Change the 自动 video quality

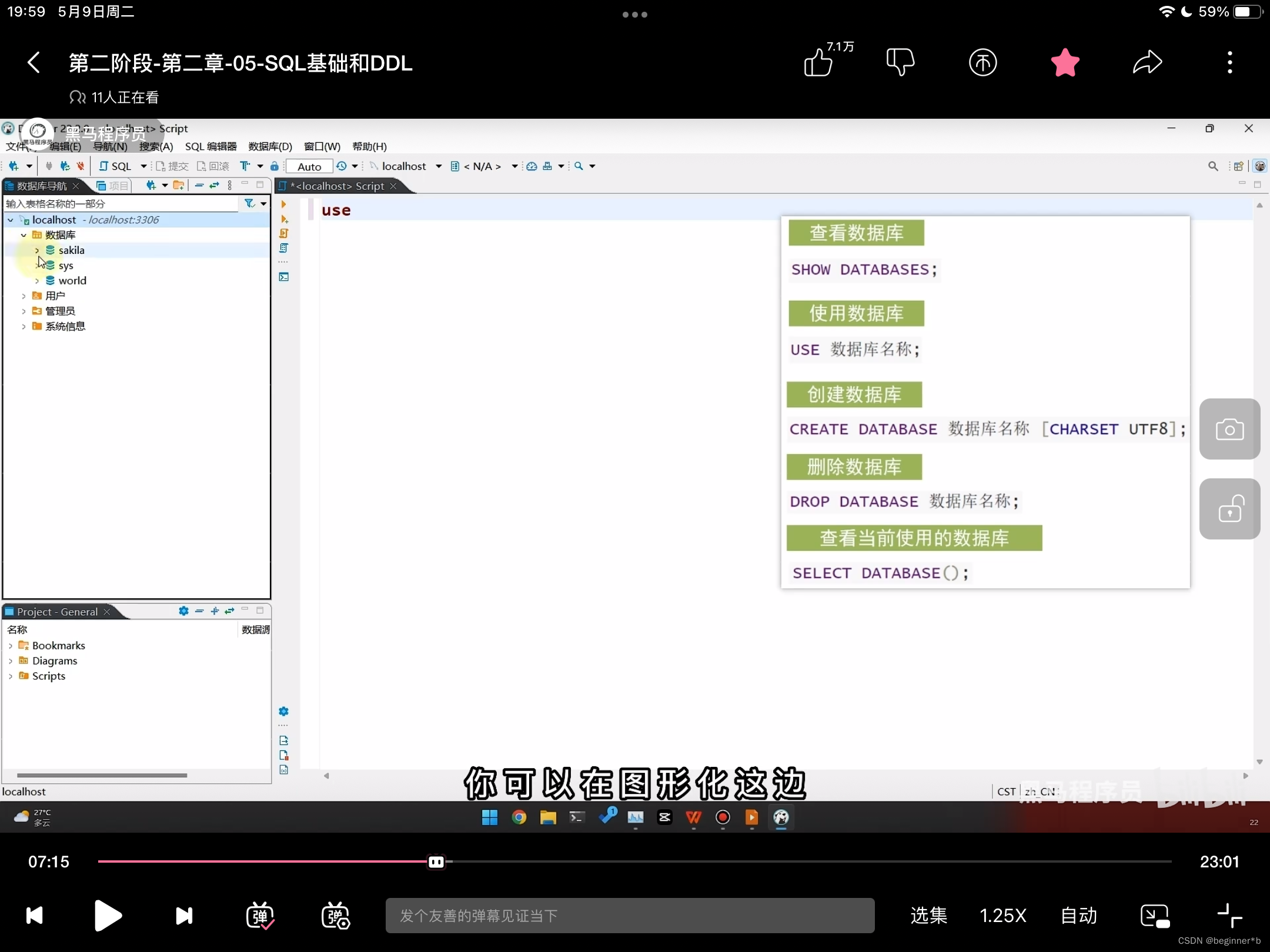pyautogui.click(x=1079, y=916)
